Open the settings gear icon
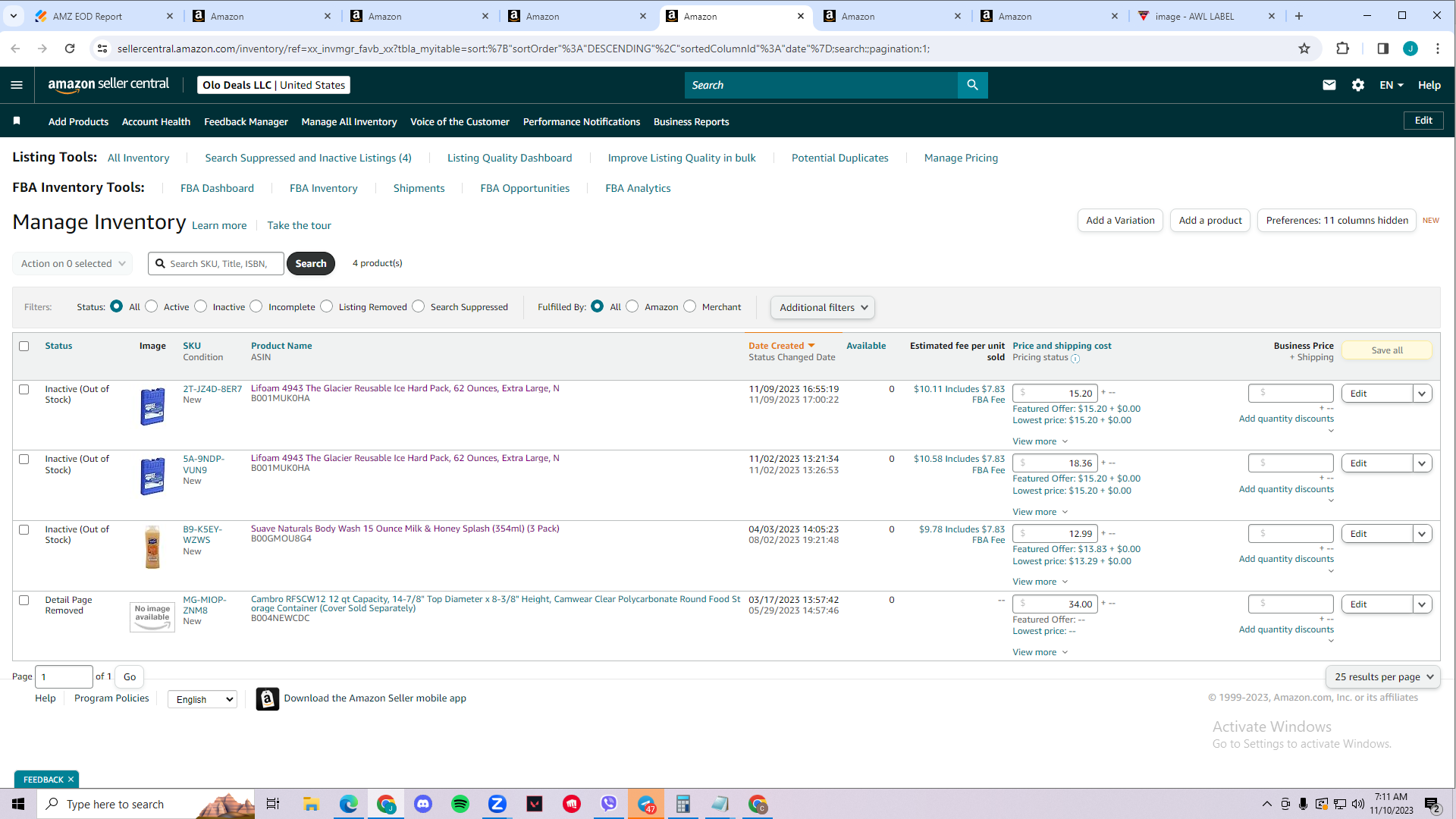Screen dimensions: 1456x819 pyautogui.click(x=1357, y=85)
